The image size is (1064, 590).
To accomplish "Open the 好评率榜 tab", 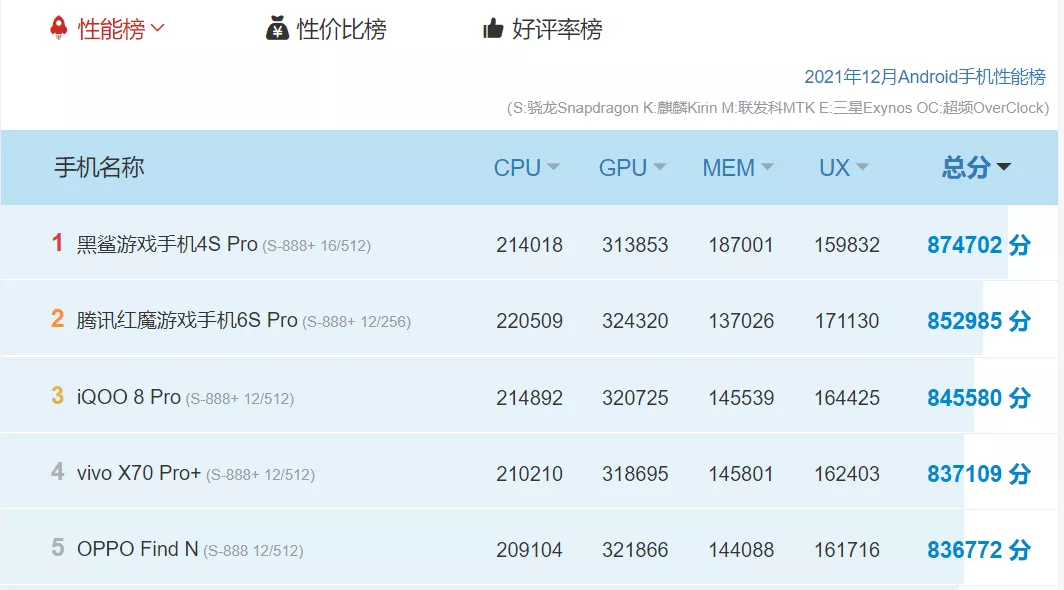I will (x=557, y=29).
